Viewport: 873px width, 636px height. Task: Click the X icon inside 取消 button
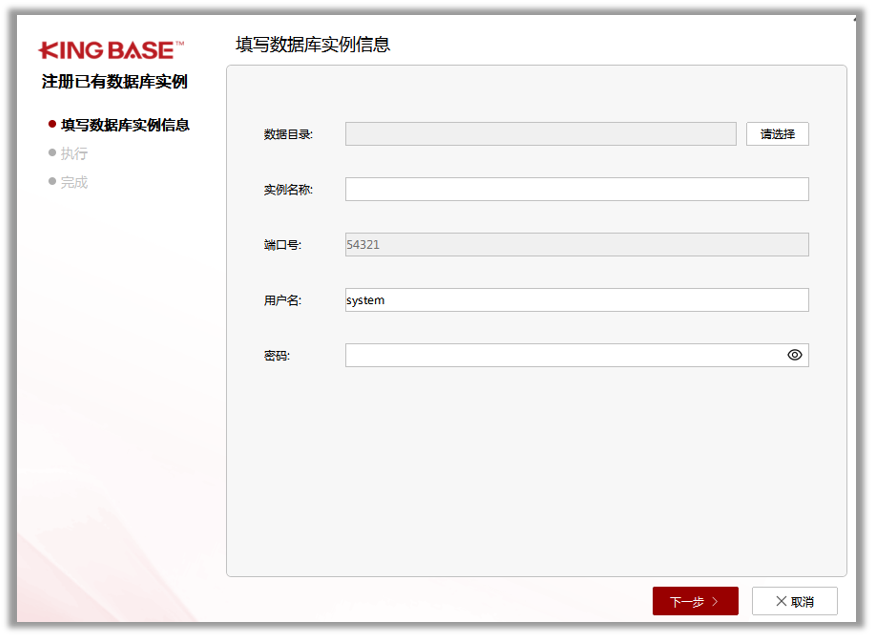pyautogui.click(x=782, y=600)
